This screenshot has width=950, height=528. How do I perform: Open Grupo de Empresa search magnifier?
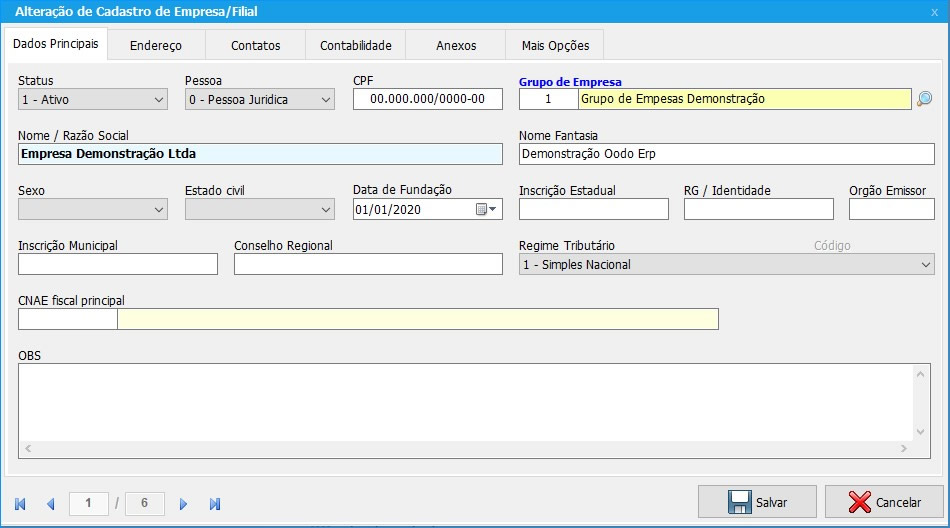pos(925,99)
